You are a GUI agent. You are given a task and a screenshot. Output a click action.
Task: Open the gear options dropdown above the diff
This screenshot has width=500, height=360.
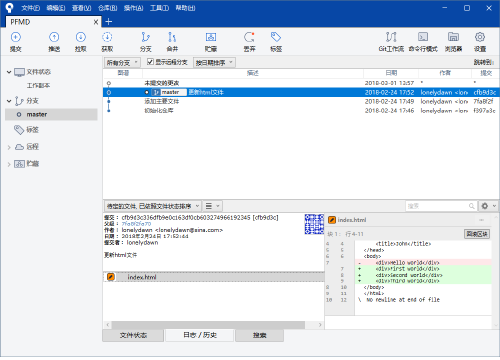click(488, 206)
